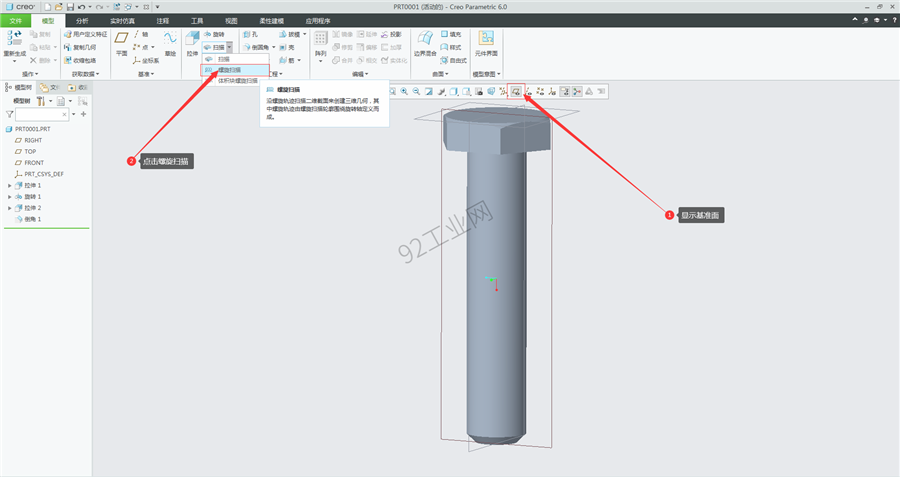Open the 基准 group dropdown
This screenshot has width=900, height=477.
pos(146,74)
